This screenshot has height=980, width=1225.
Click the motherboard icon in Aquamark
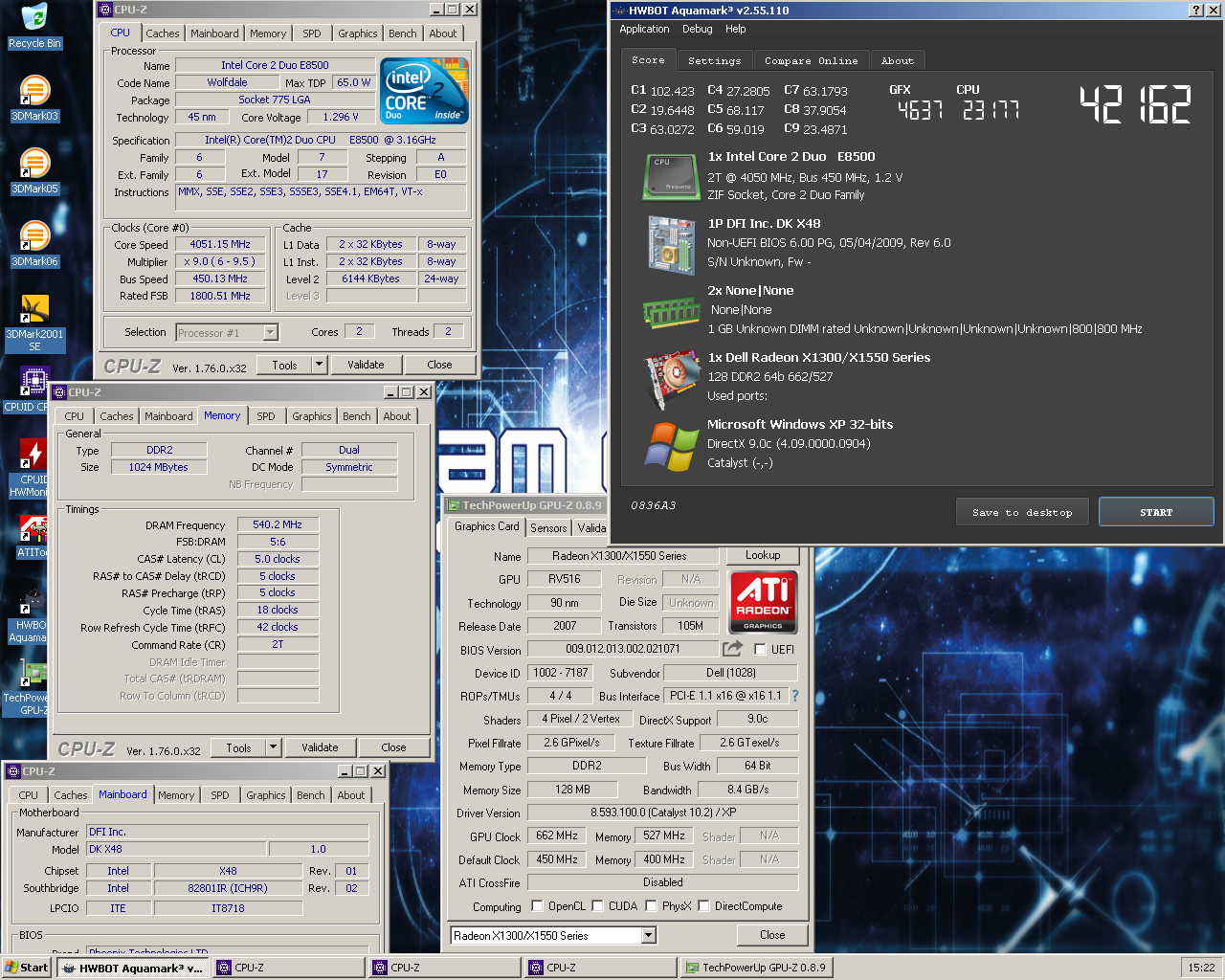click(x=671, y=245)
